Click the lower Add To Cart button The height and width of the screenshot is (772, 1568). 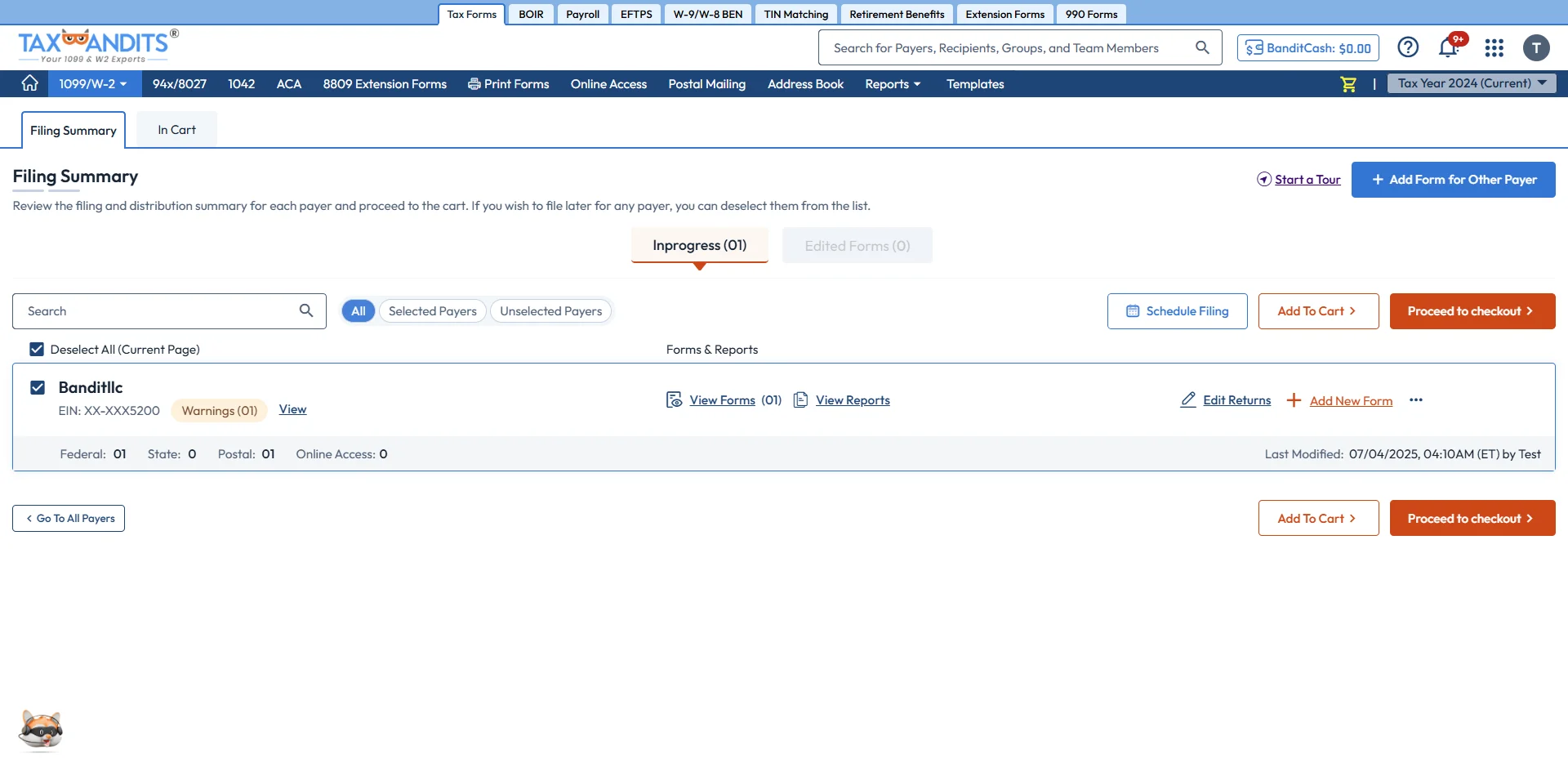[1319, 518]
